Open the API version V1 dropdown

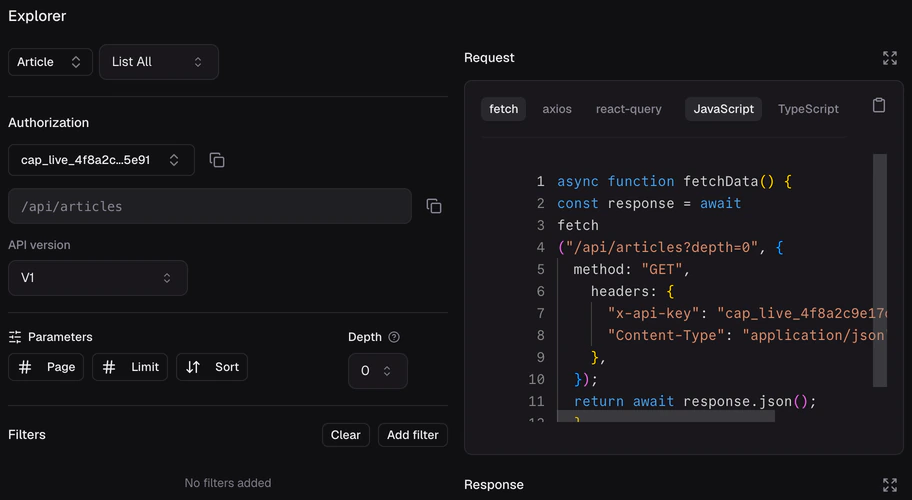point(98,278)
